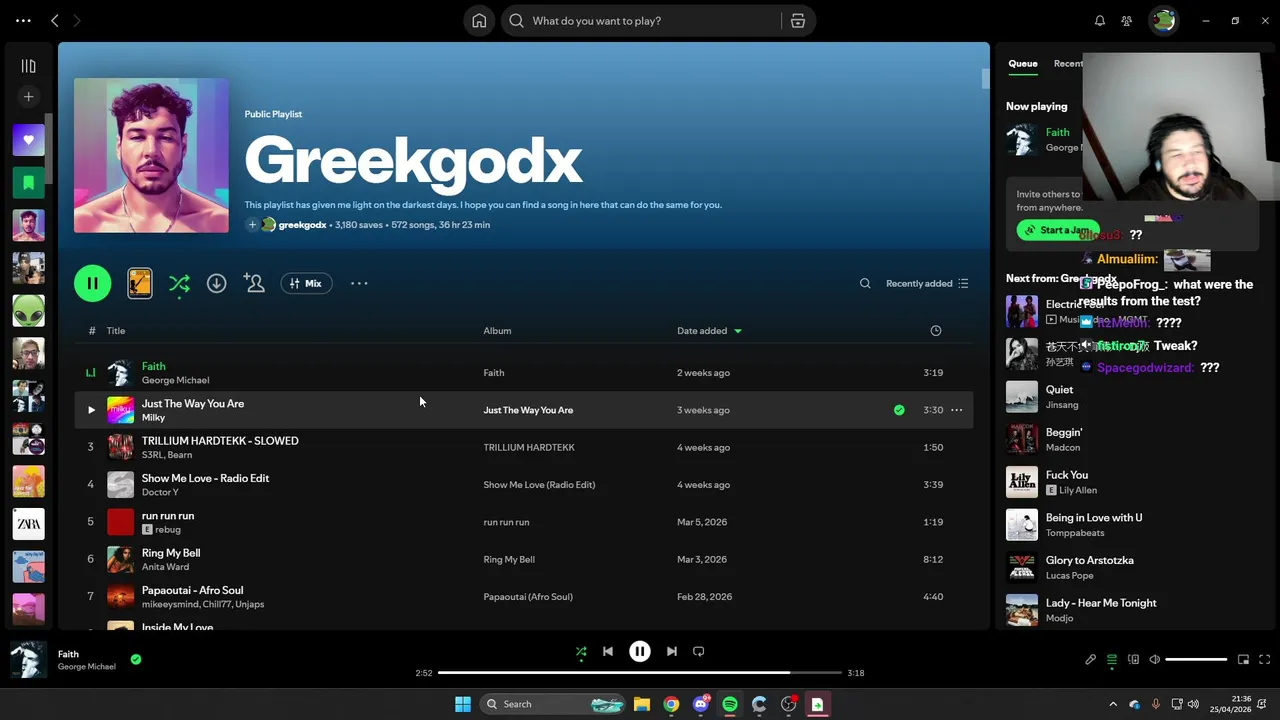Enter full screen mode
Viewport: 1280px width, 720px height.
[x=1265, y=660]
